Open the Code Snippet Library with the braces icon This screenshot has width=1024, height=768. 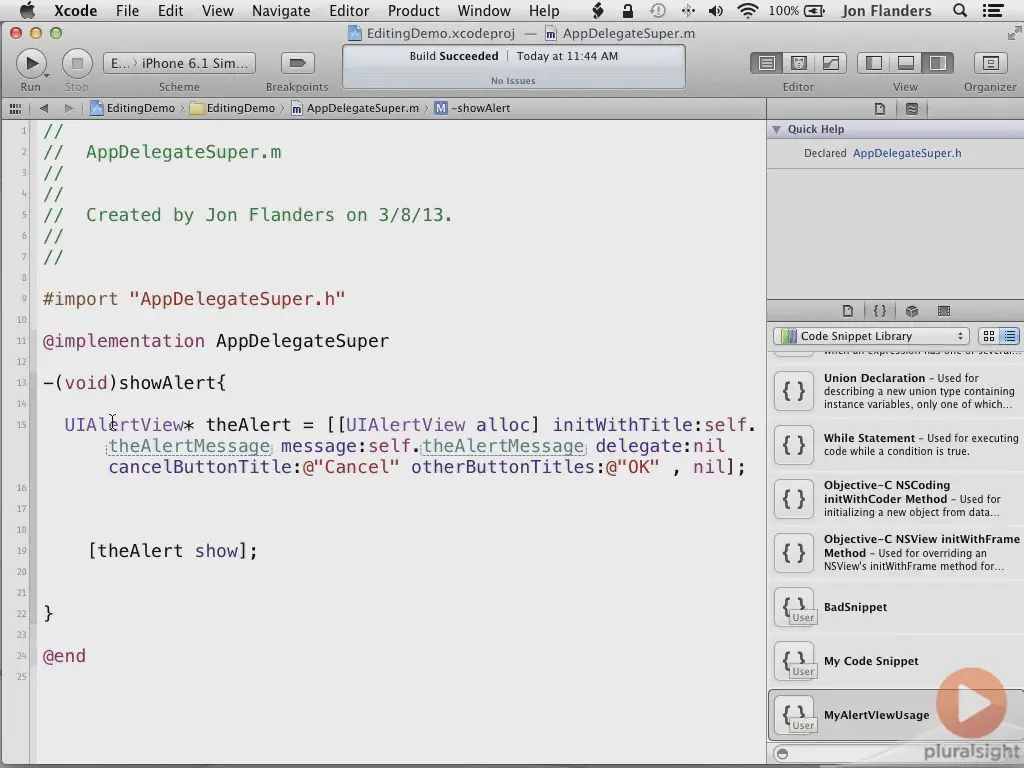click(880, 311)
